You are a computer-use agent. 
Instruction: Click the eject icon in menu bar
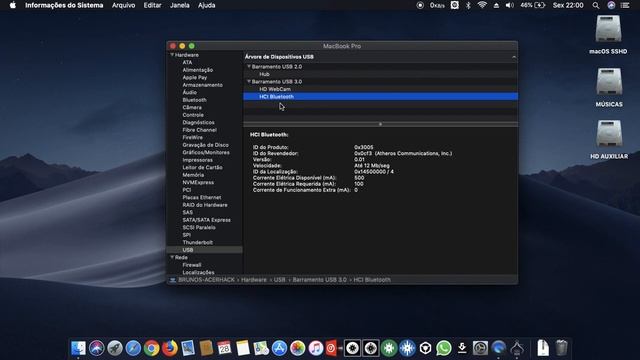point(496,5)
